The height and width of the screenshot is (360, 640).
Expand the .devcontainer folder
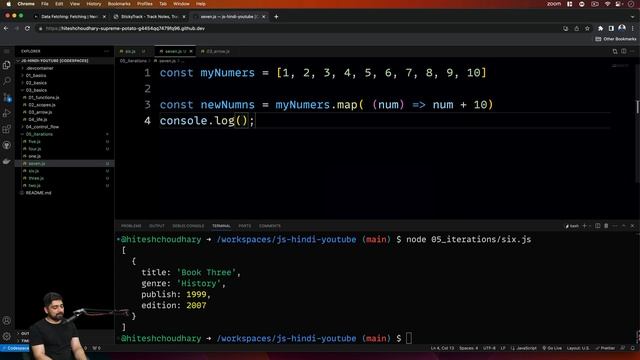click(40, 68)
